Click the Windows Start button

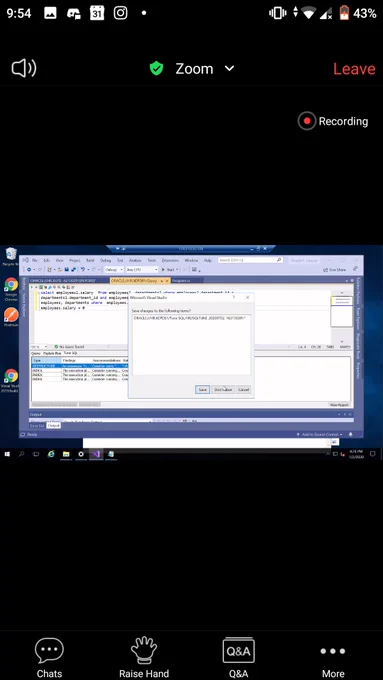click(7, 454)
